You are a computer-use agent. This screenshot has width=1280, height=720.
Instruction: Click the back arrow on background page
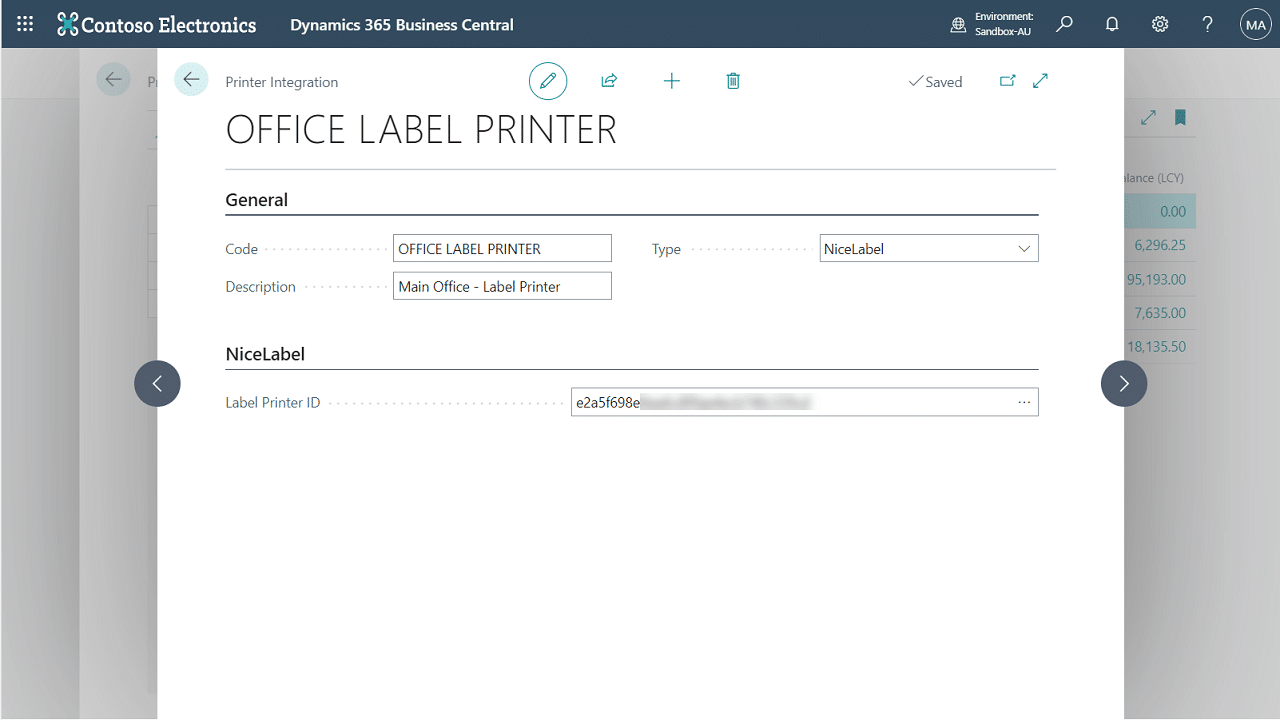[113, 79]
